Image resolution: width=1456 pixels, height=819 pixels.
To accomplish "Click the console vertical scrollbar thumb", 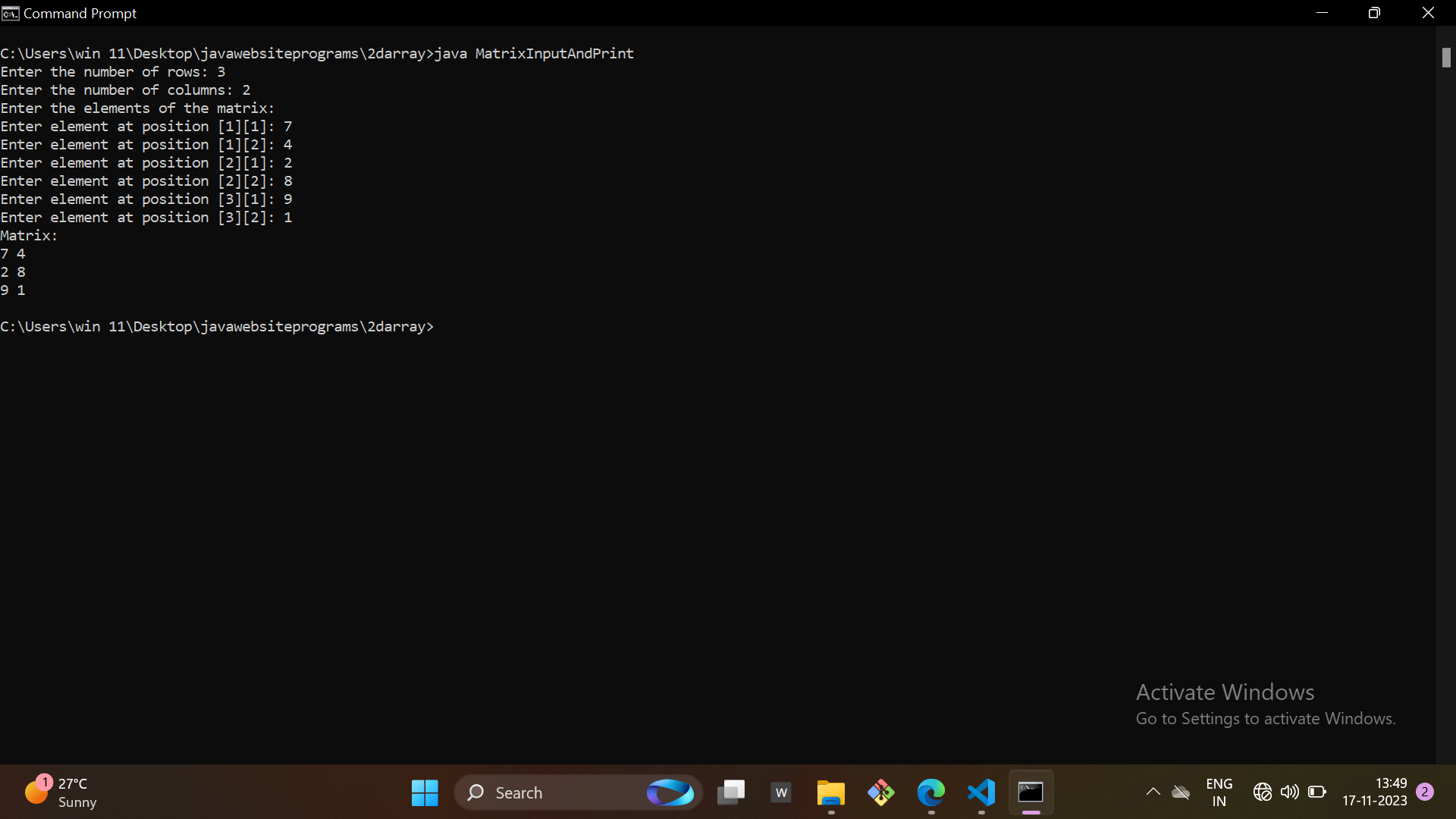I will (x=1446, y=58).
